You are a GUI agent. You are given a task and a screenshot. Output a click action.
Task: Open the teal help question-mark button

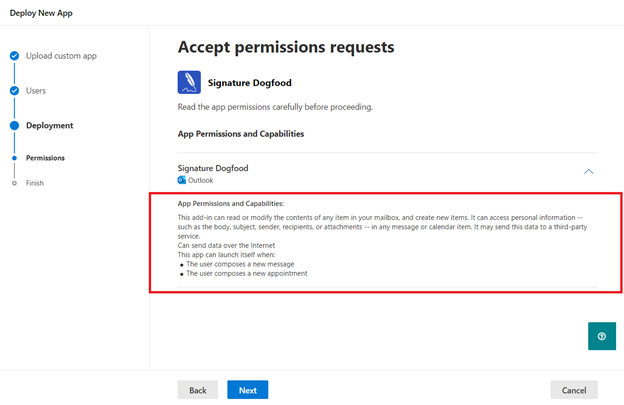coord(602,336)
